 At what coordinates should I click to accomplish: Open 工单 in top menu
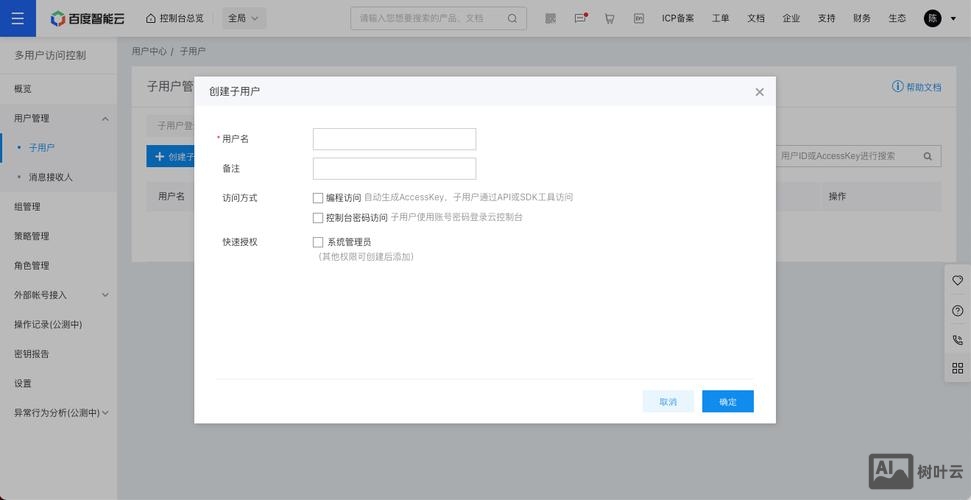(720, 19)
